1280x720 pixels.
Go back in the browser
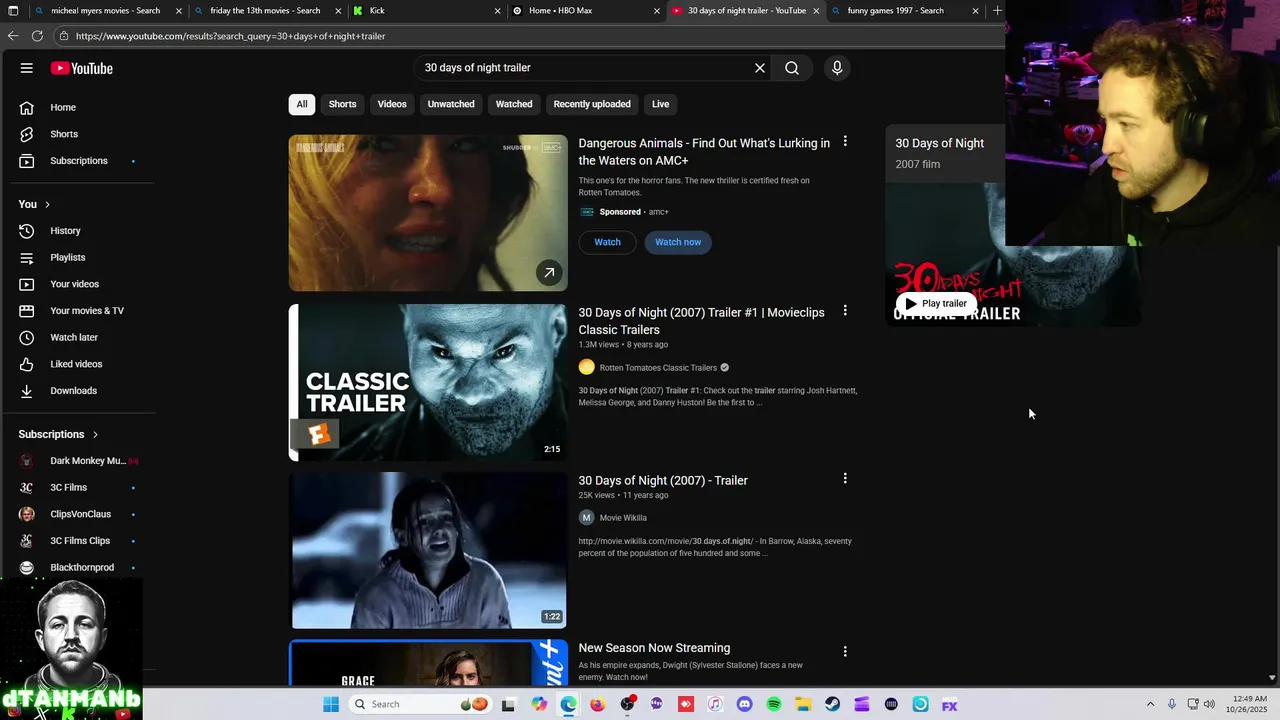pyautogui.click(x=12, y=36)
